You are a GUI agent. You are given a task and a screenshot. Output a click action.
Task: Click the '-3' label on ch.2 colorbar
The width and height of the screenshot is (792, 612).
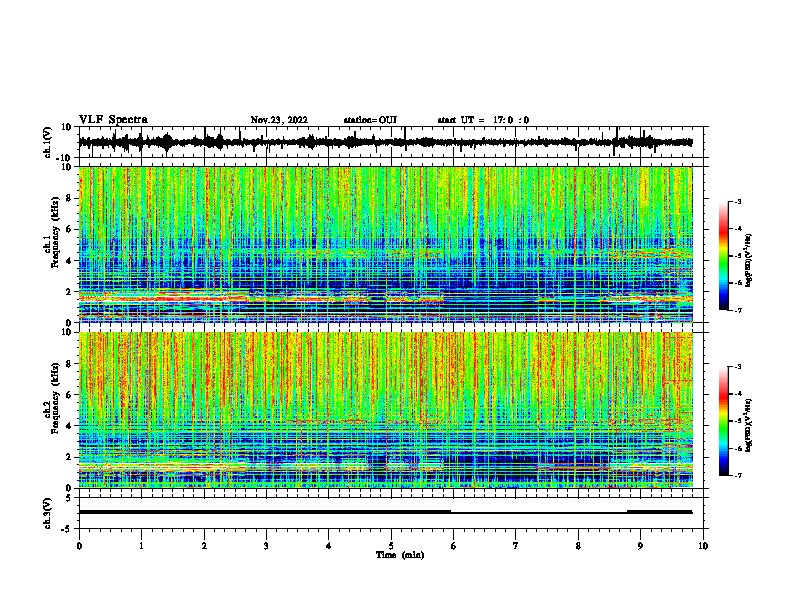737,367
